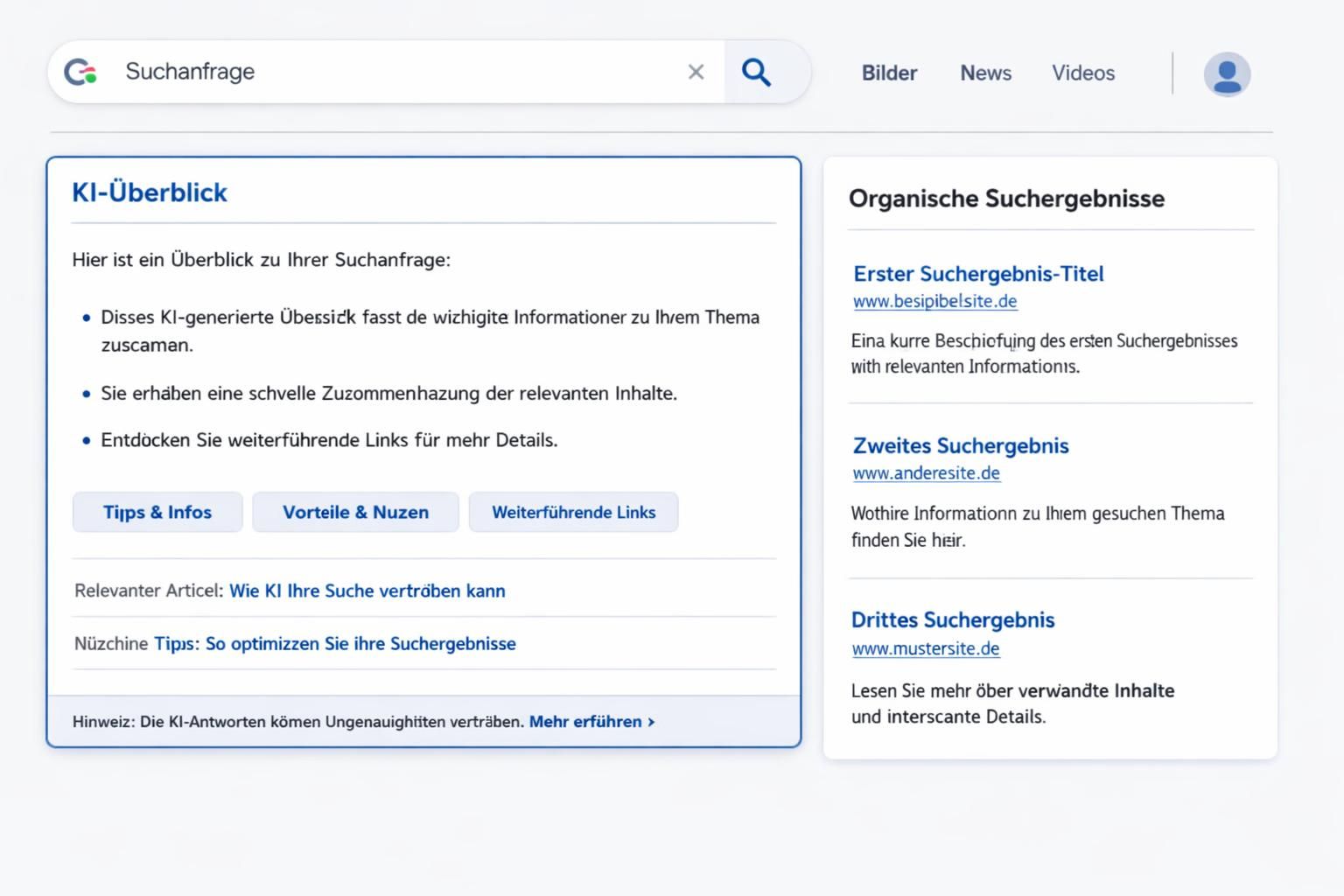Click the www.besipibelsite.de URL
This screenshot has height=896, width=1344.
tap(934, 300)
